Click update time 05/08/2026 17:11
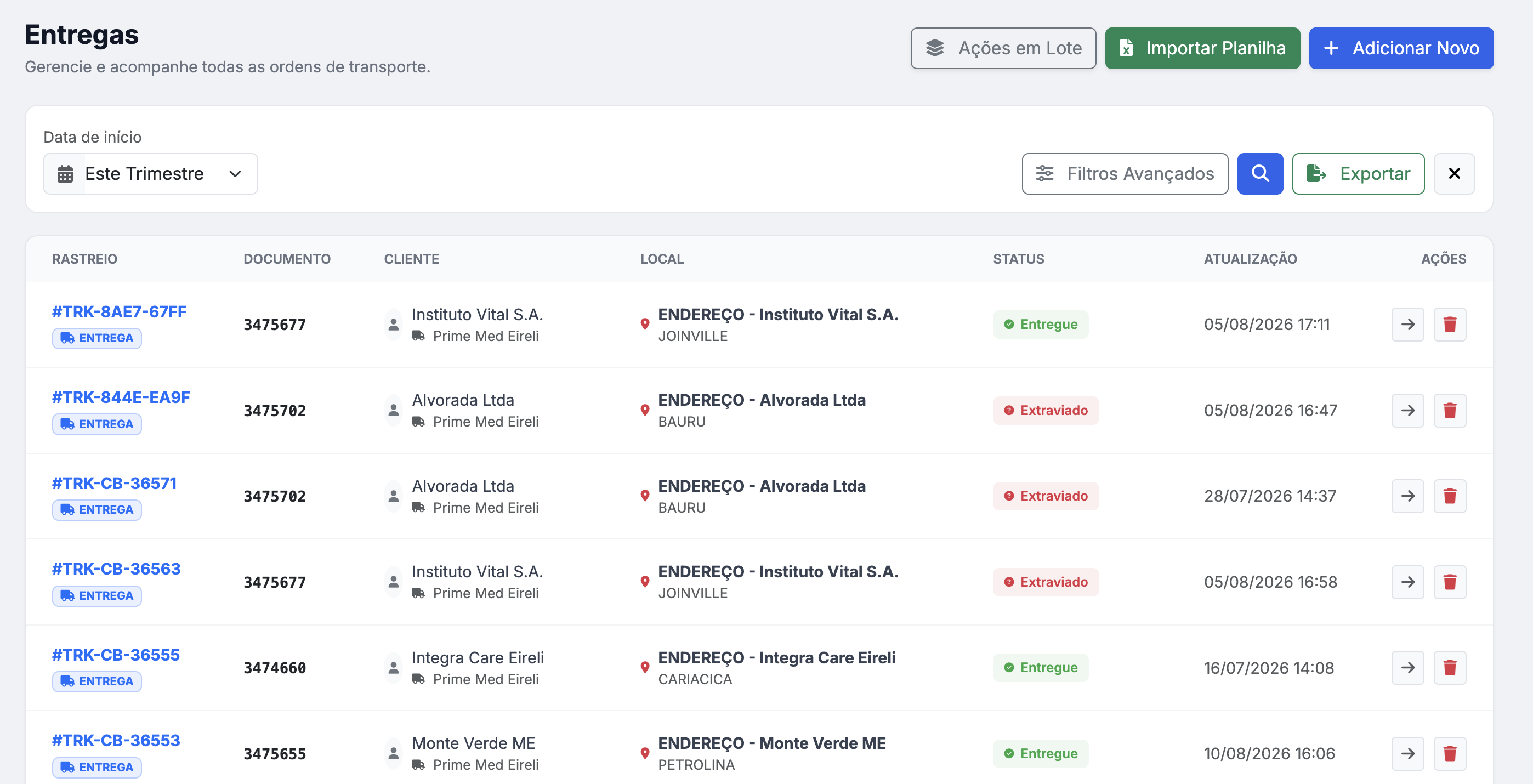The image size is (1533, 784). coord(1267,325)
